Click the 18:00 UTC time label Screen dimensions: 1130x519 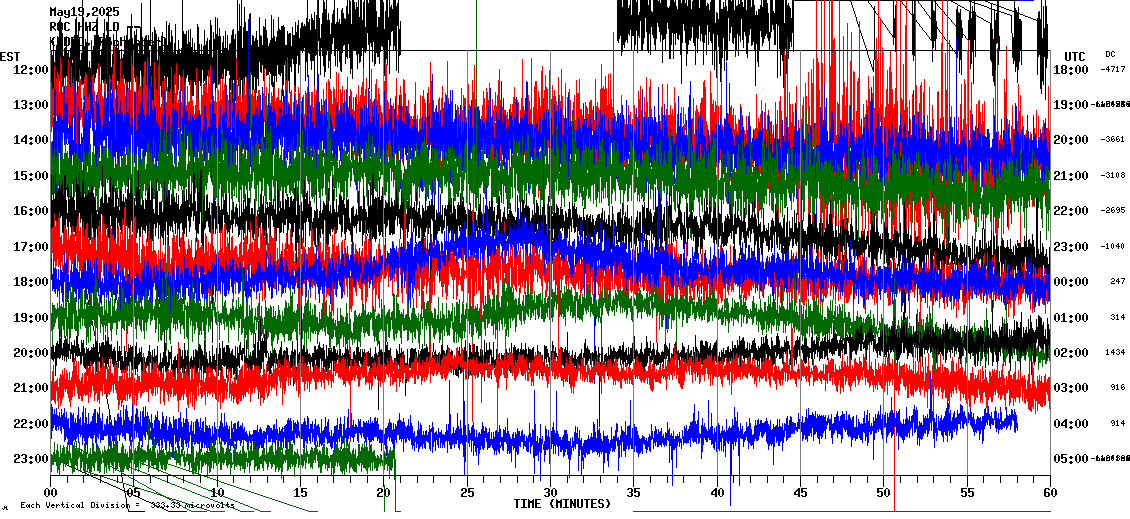[x=1071, y=69]
